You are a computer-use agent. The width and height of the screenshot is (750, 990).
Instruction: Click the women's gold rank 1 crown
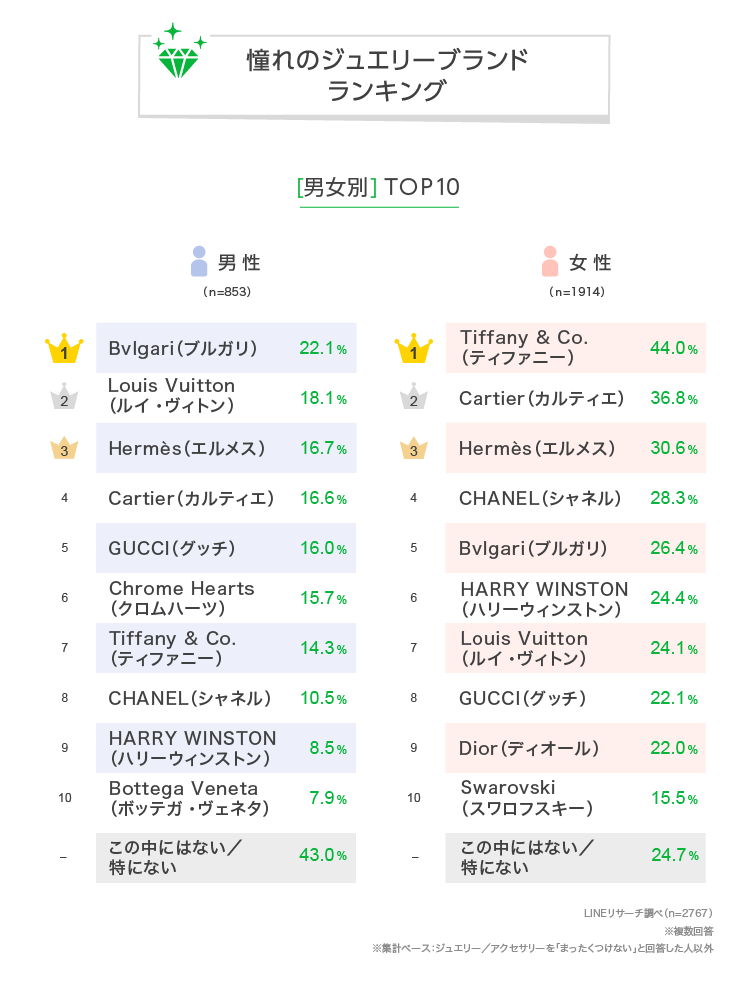tap(413, 350)
